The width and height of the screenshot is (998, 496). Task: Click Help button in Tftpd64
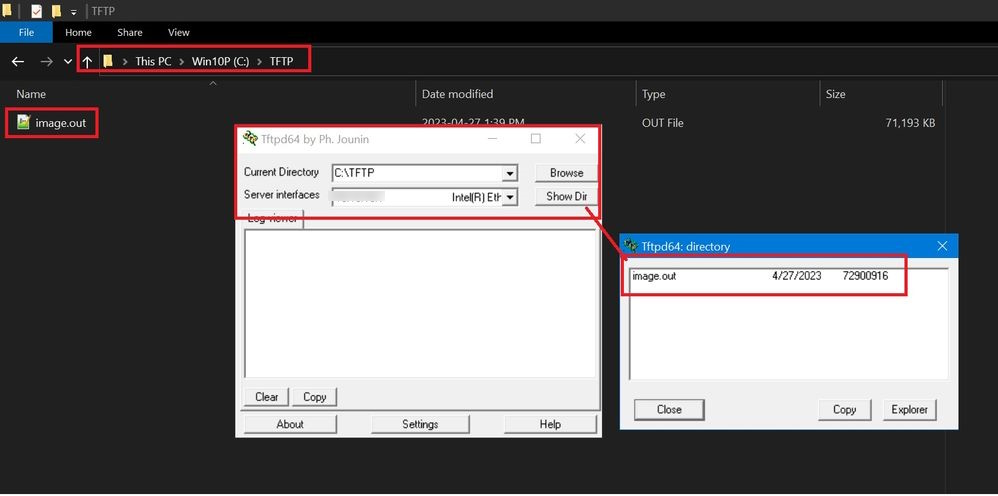550,424
